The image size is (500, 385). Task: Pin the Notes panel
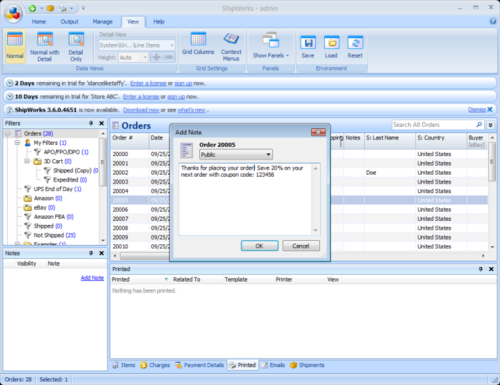pyautogui.click(x=91, y=253)
